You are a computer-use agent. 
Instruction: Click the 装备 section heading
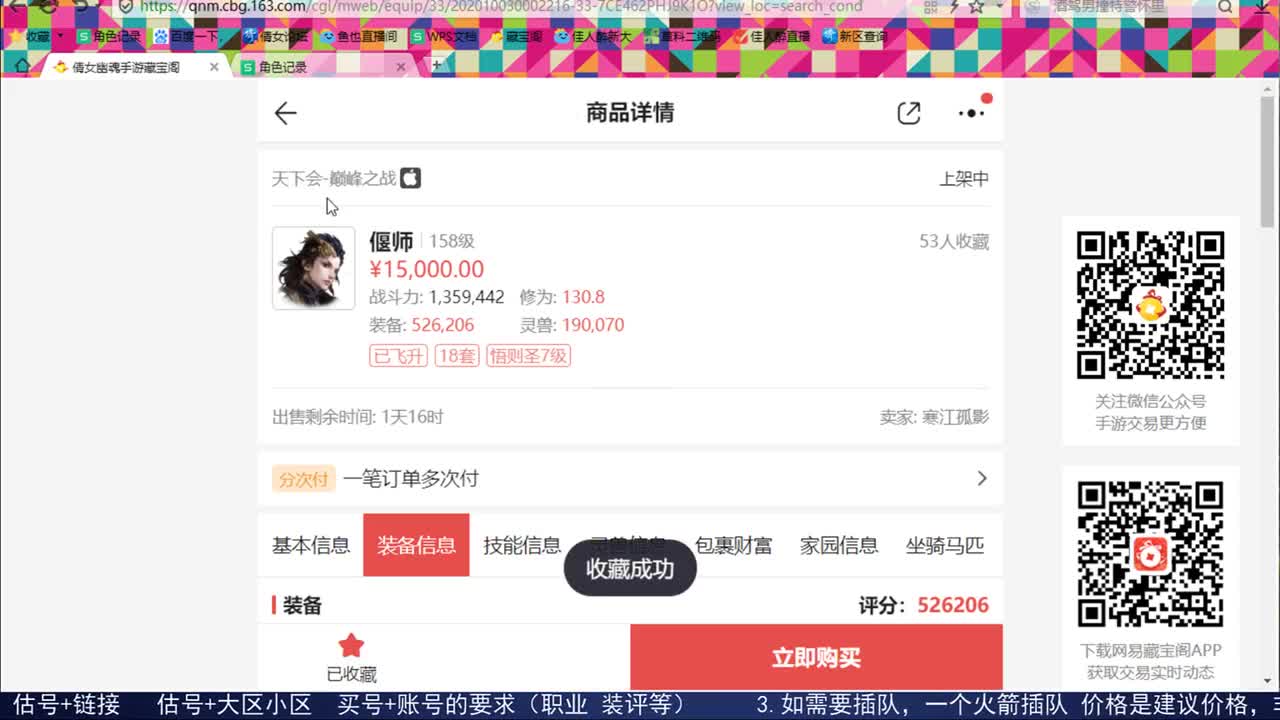click(x=302, y=605)
